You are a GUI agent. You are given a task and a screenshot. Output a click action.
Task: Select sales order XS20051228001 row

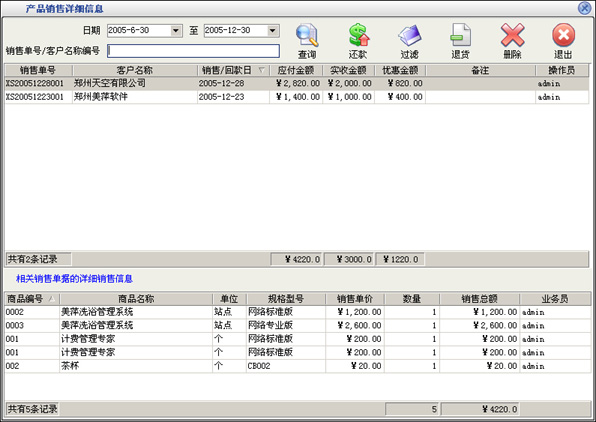[296, 83]
